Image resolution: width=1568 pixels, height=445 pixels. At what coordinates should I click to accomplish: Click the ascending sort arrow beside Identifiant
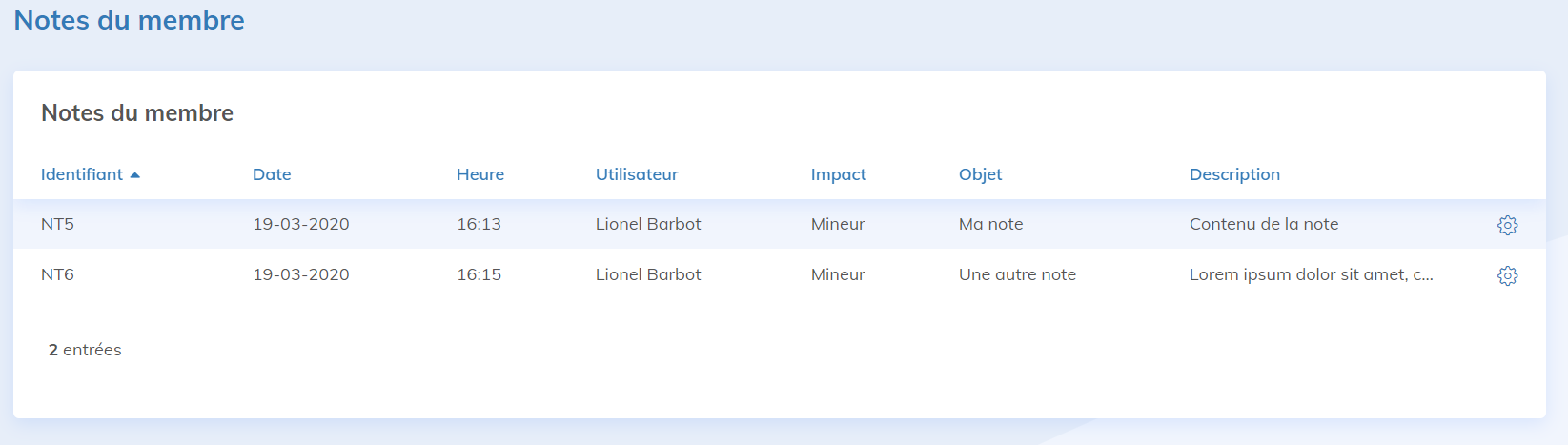(x=135, y=175)
